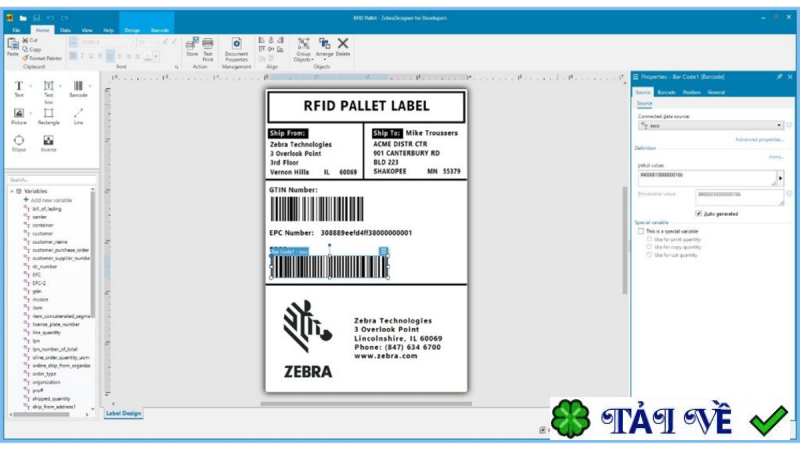Open the File menu

tap(16, 30)
